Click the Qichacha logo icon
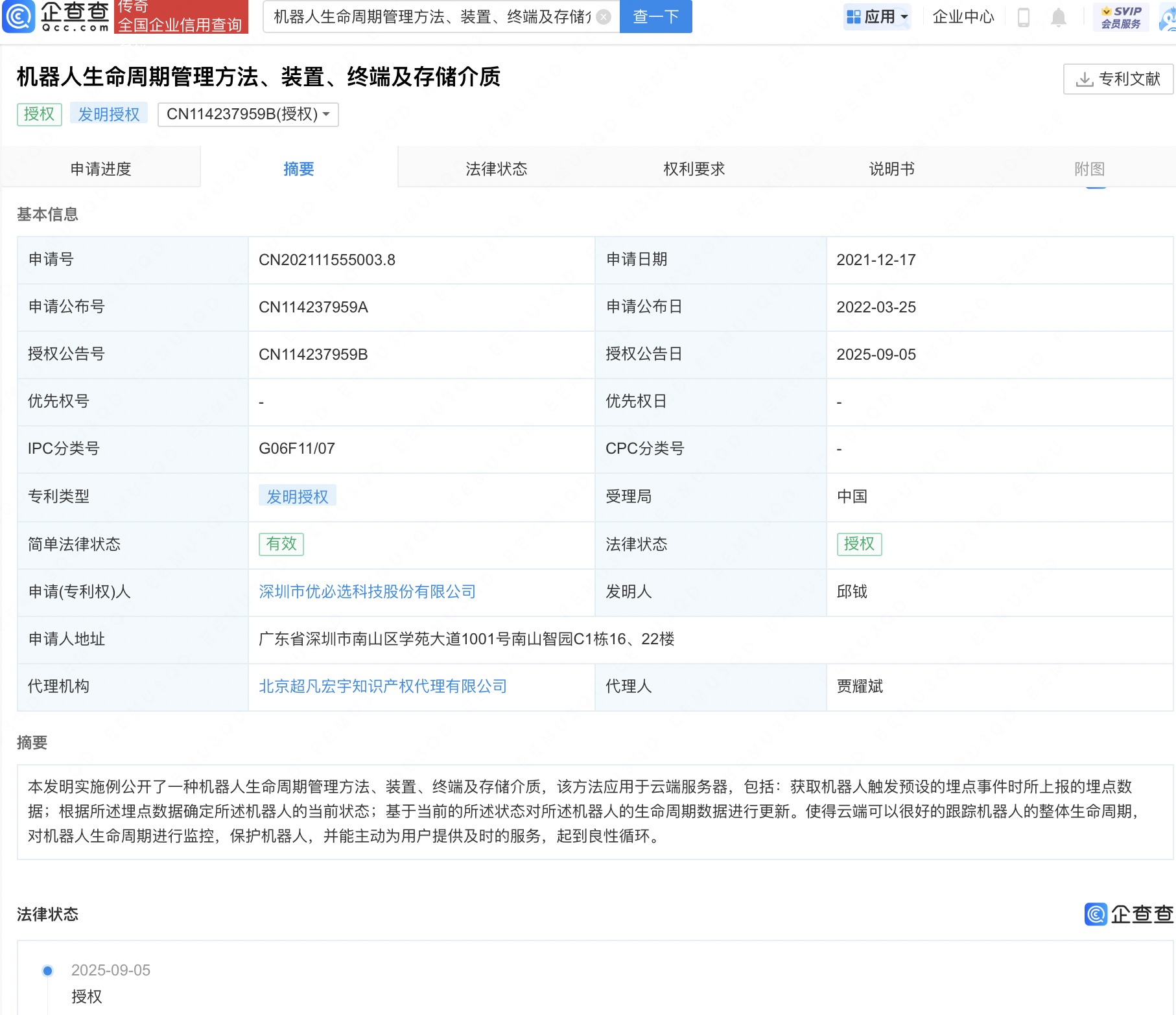 pos(19,16)
